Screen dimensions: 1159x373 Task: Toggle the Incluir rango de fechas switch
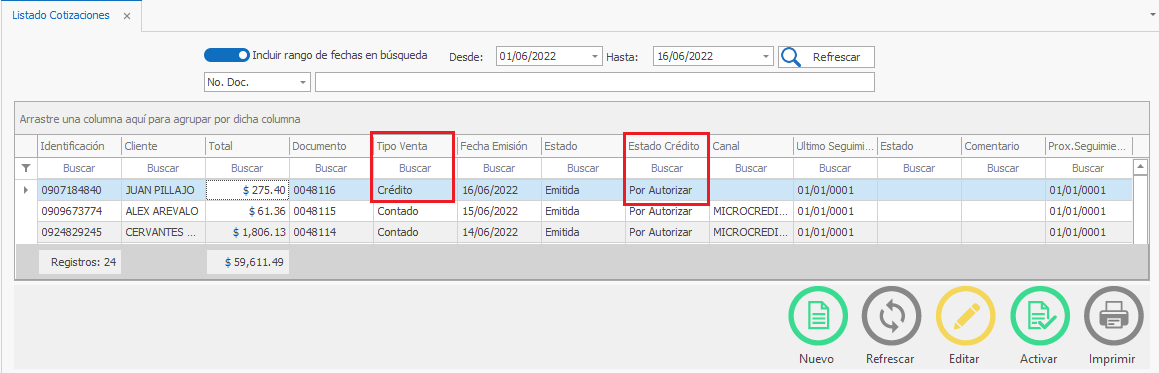click(226, 55)
